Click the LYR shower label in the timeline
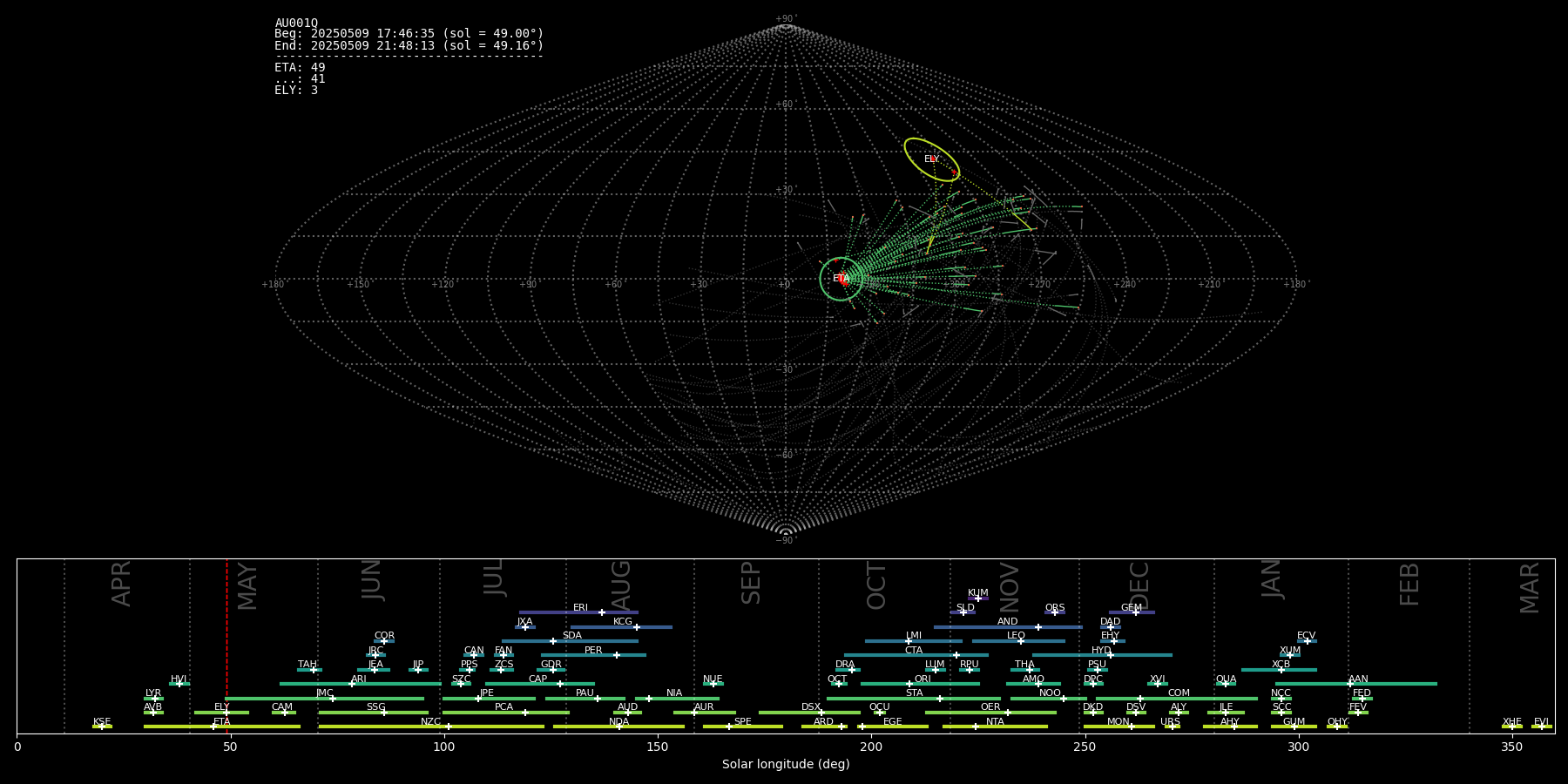Viewport: 1568px width, 784px height. point(153,693)
